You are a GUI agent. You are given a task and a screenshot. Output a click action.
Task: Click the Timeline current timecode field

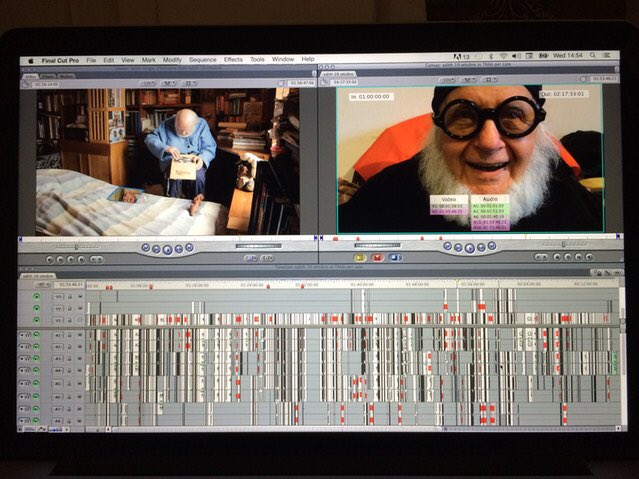click(70, 285)
